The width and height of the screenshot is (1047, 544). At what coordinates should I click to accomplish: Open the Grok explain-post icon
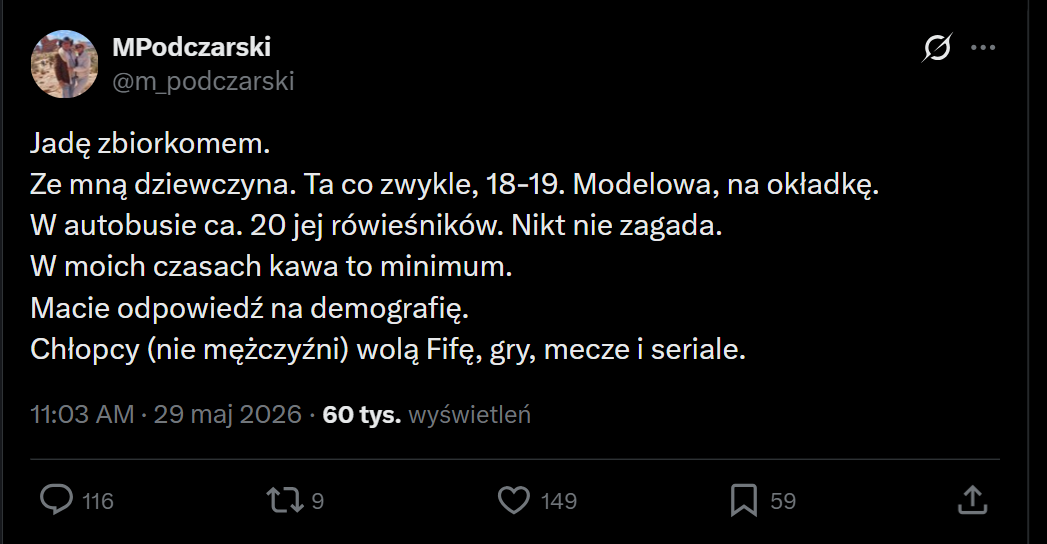(x=937, y=47)
